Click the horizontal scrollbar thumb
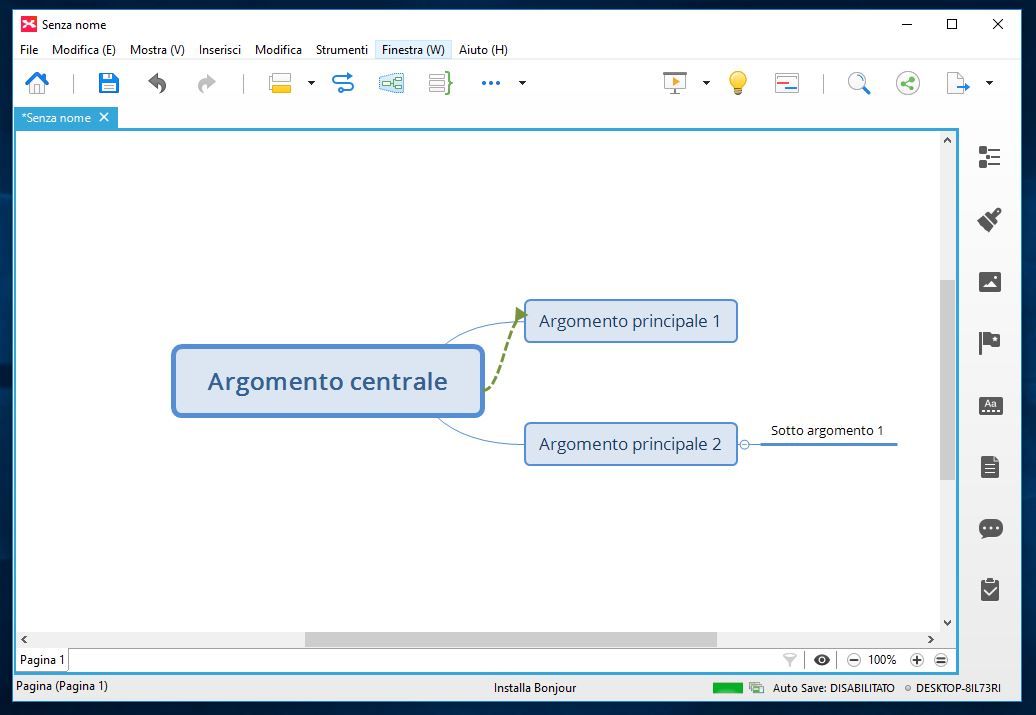 (510, 639)
